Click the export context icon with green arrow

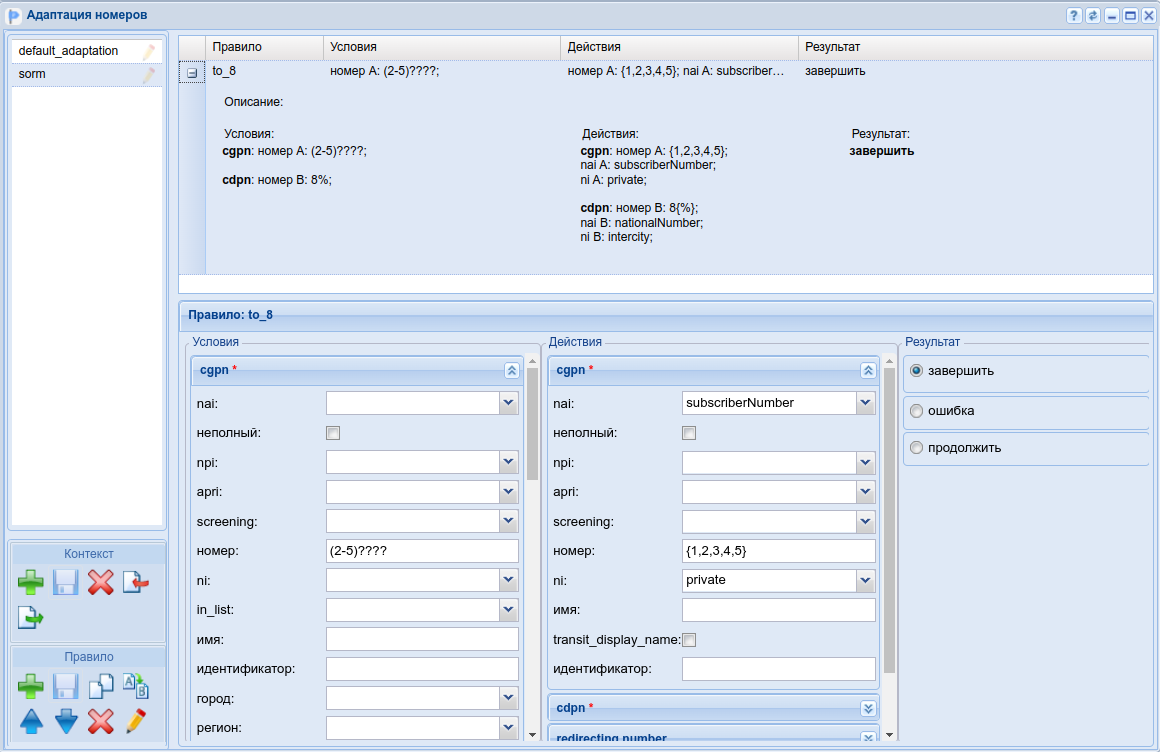[31, 617]
